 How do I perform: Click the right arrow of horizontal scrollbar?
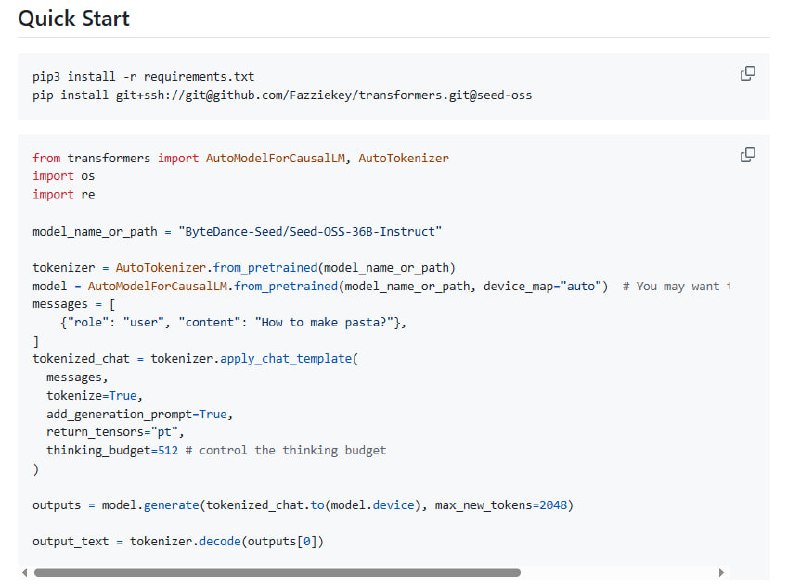point(722,573)
